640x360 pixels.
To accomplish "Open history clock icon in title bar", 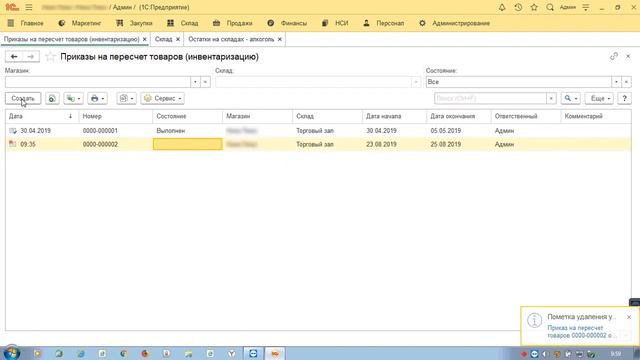I will [518, 7].
